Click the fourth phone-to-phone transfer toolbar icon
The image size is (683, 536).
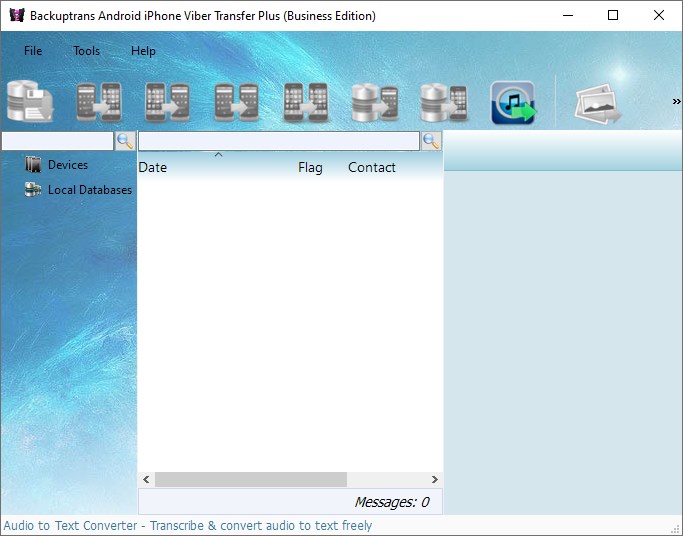(305, 102)
